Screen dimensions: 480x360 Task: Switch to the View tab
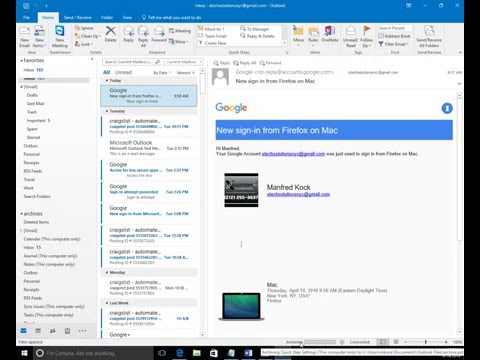click(127, 17)
